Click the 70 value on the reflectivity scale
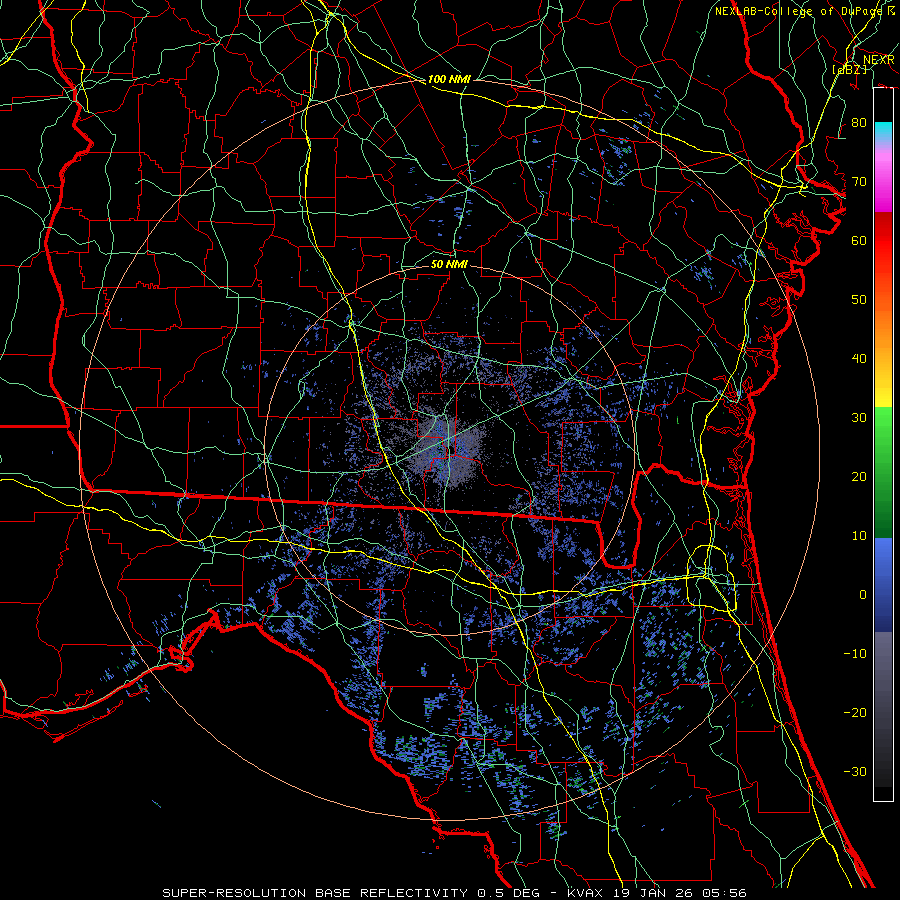900x900 pixels. click(x=859, y=182)
